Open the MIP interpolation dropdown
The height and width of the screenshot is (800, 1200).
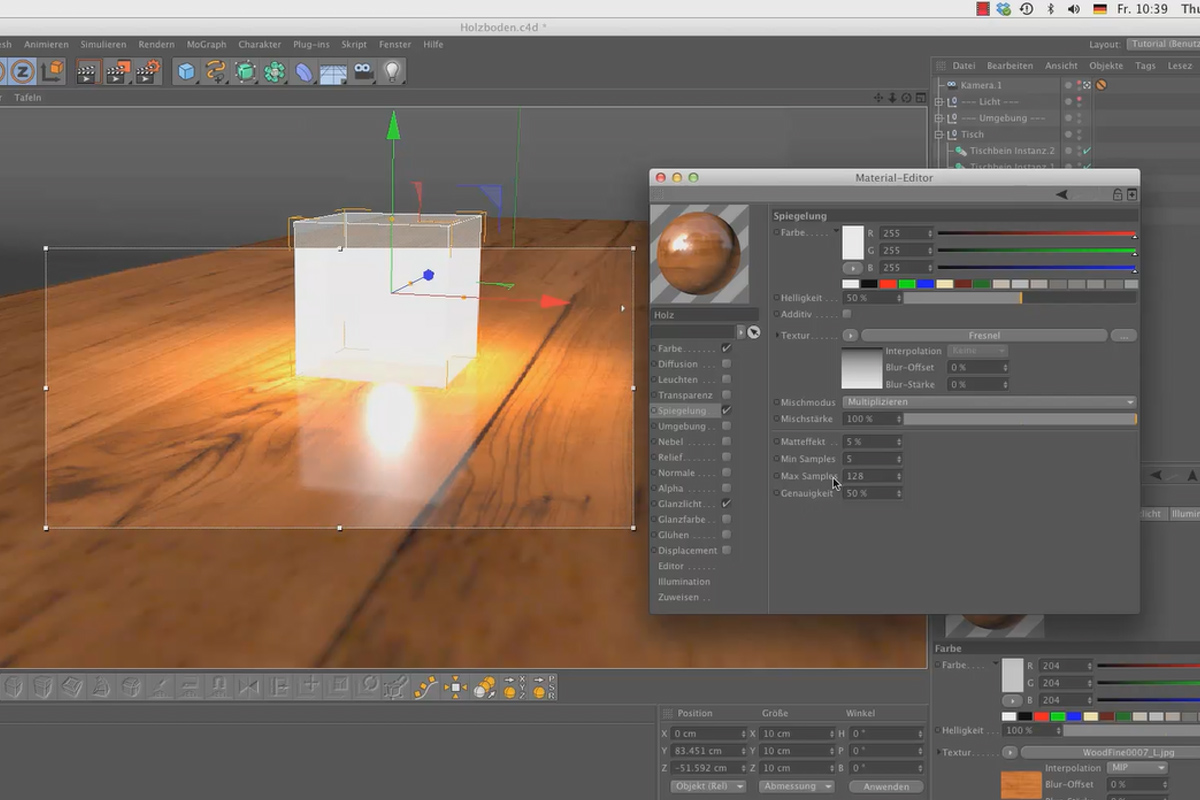tap(1136, 768)
